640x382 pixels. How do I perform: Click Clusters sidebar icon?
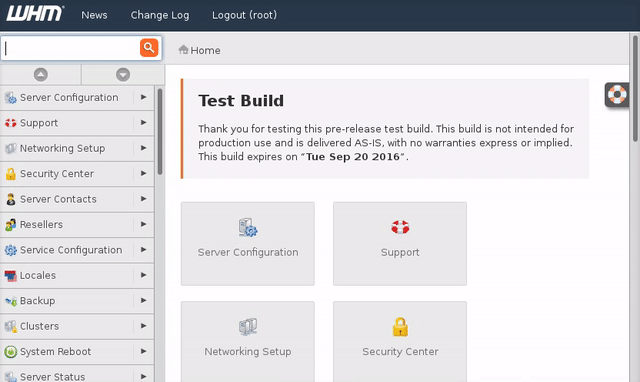pos(11,326)
